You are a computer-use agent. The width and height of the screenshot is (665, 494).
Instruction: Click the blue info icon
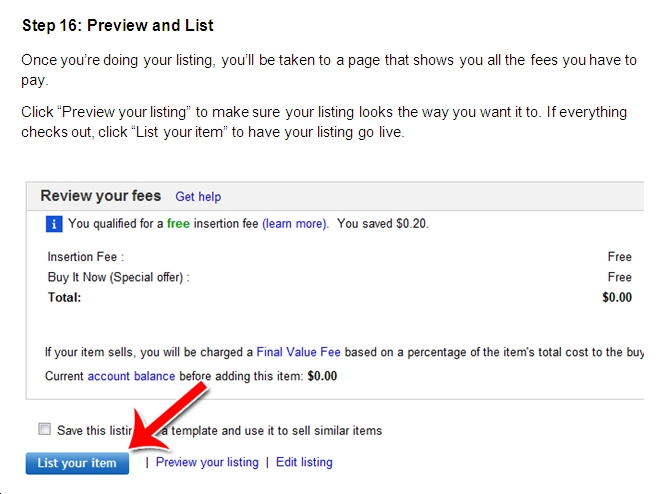click(54, 224)
